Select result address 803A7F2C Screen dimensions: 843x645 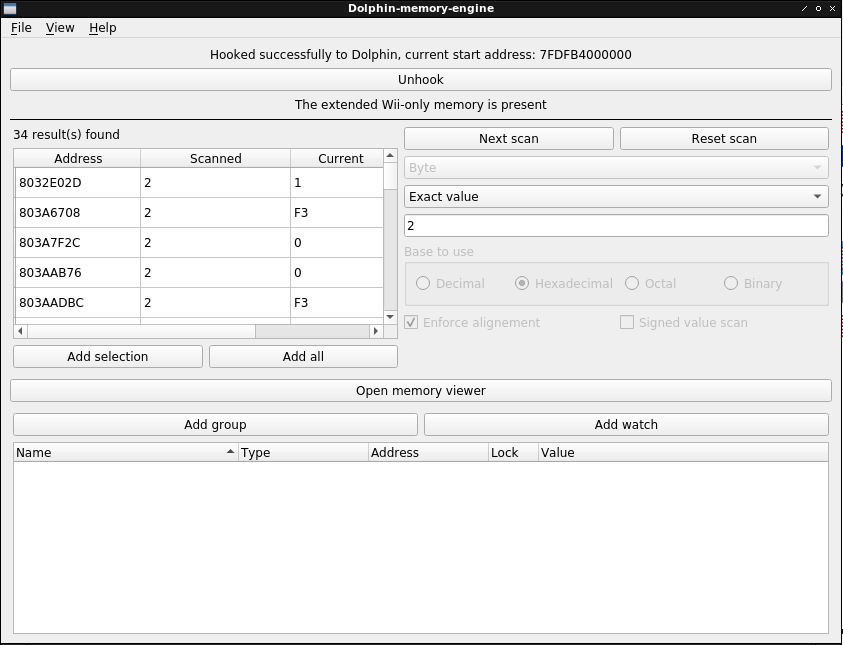click(78, 243)
